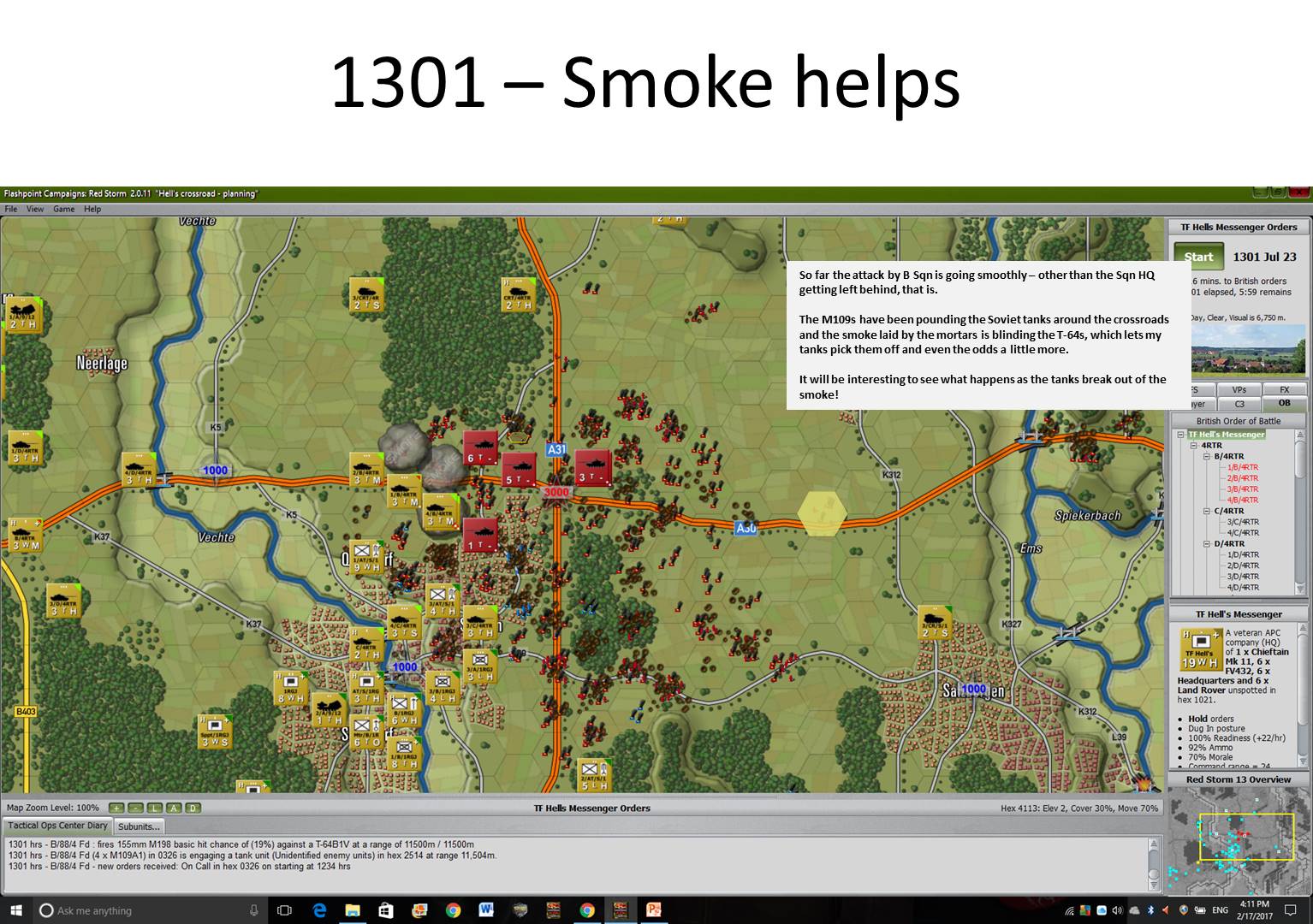Select the Spt/1RGJ counter marked 3 W S
The width and height of the screenshot is (1313, 924).
pos(215,731)
